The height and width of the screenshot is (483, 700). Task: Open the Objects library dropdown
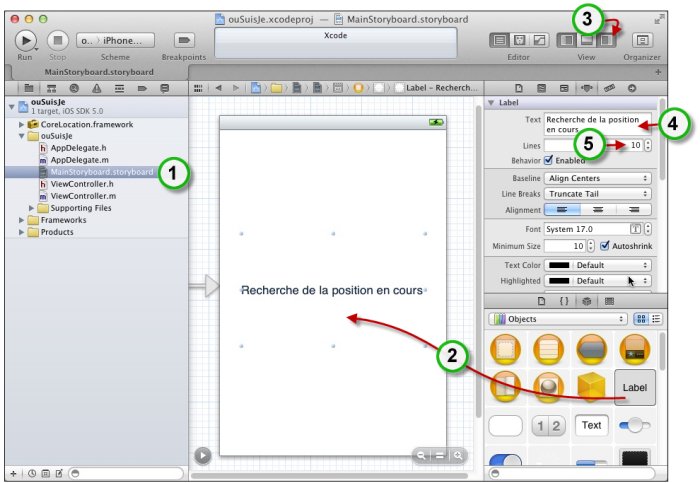click(558, 319)
